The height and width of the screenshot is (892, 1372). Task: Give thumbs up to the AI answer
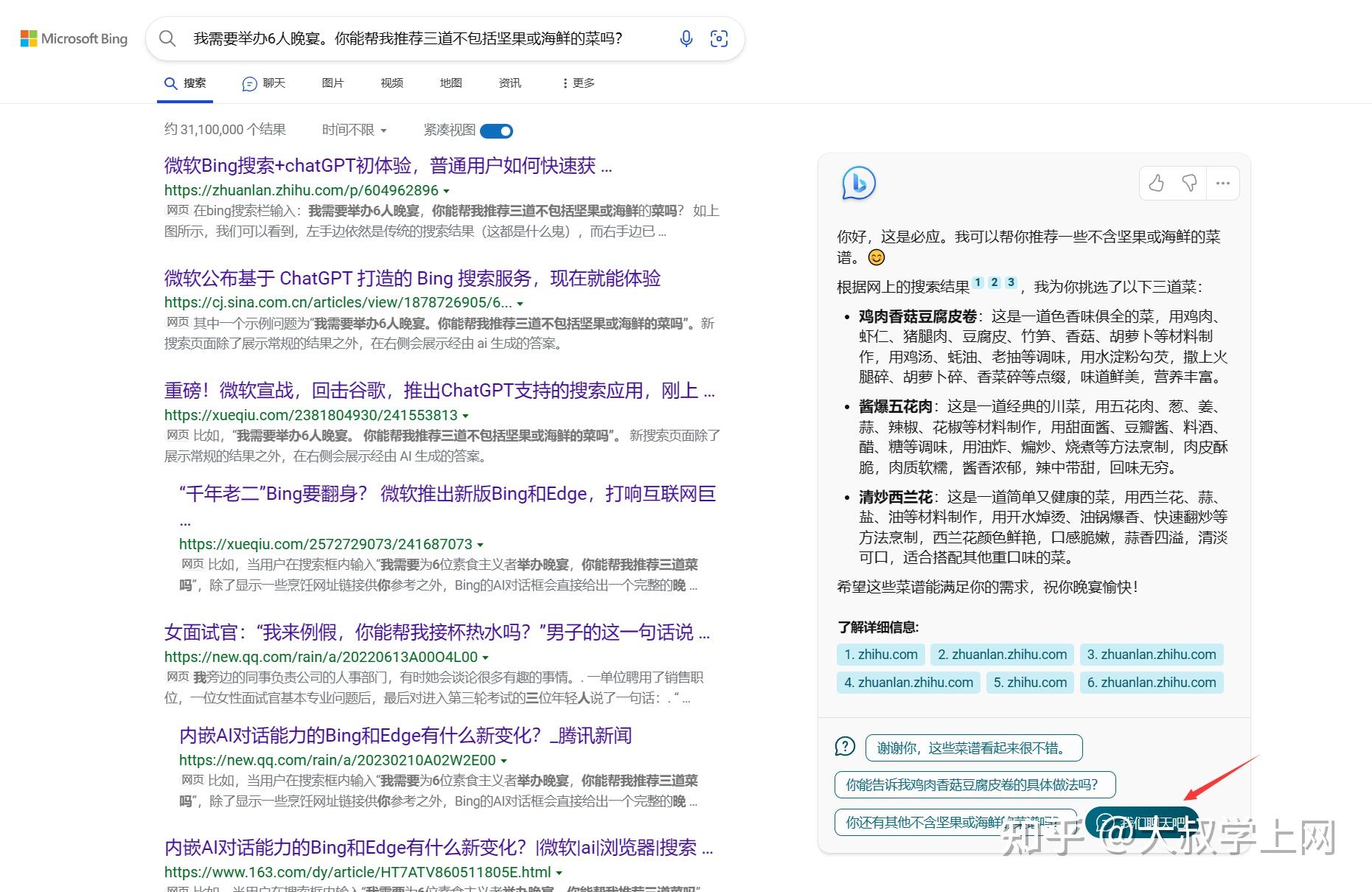click(1156, 183)
